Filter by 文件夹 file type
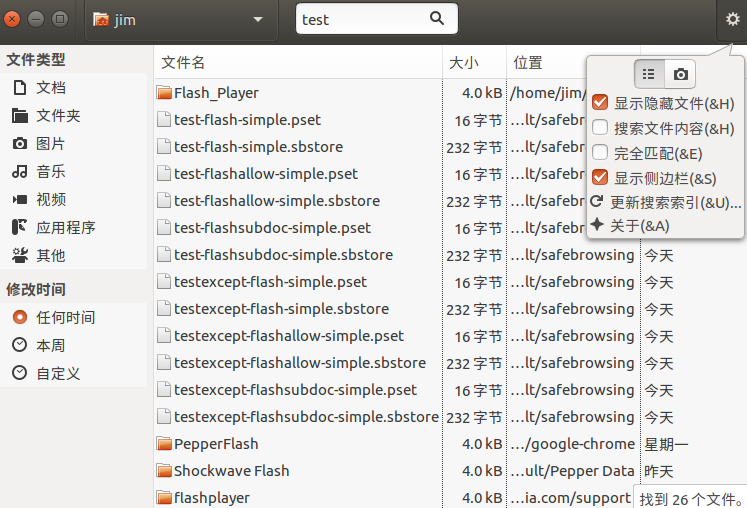The height and width of the screenshot is (508, 747). 74,116
